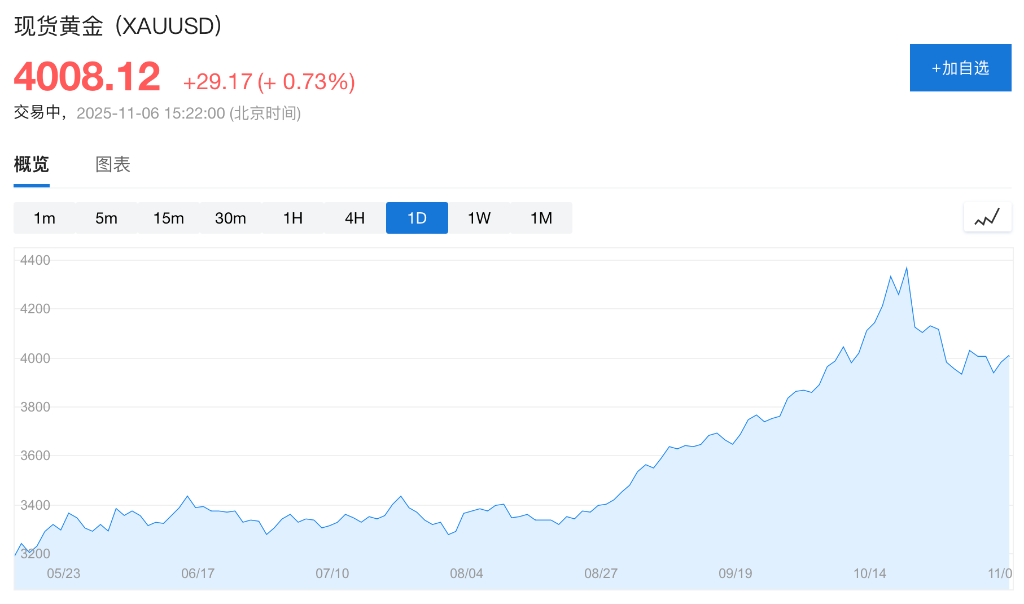The height and width of the screenshot is (604, 1024).
Task: Switch to the 4H interval
Action: click(x=354, y=217)
